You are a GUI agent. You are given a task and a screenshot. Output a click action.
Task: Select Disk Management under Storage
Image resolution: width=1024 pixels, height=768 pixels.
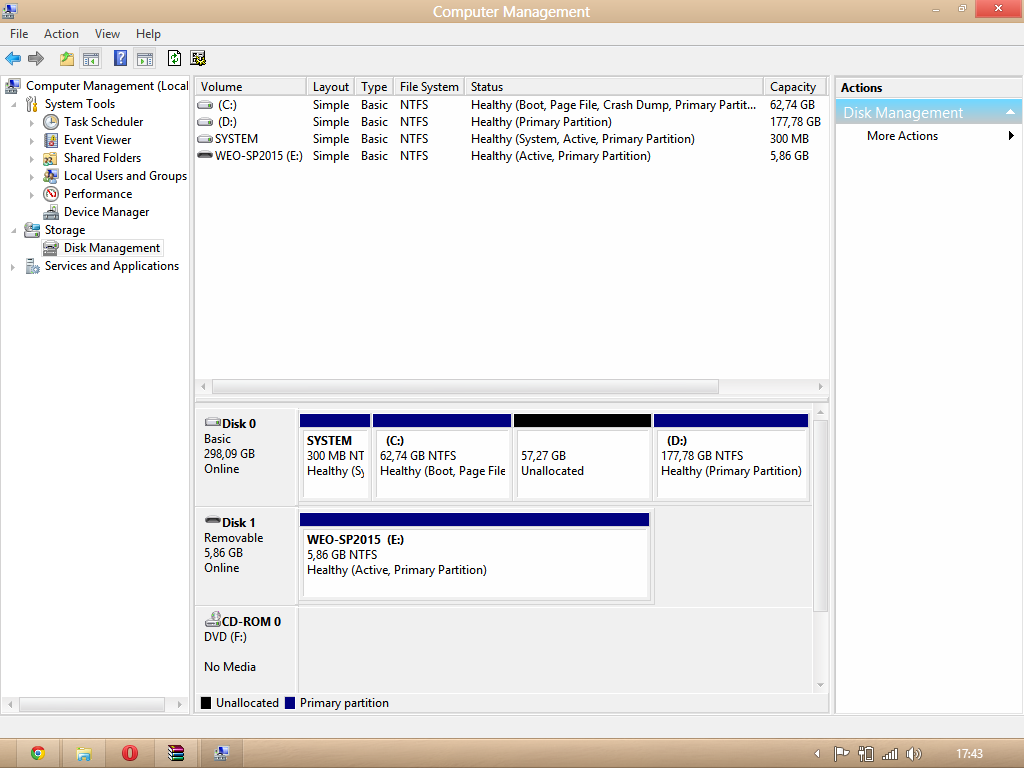pos(112,248)
